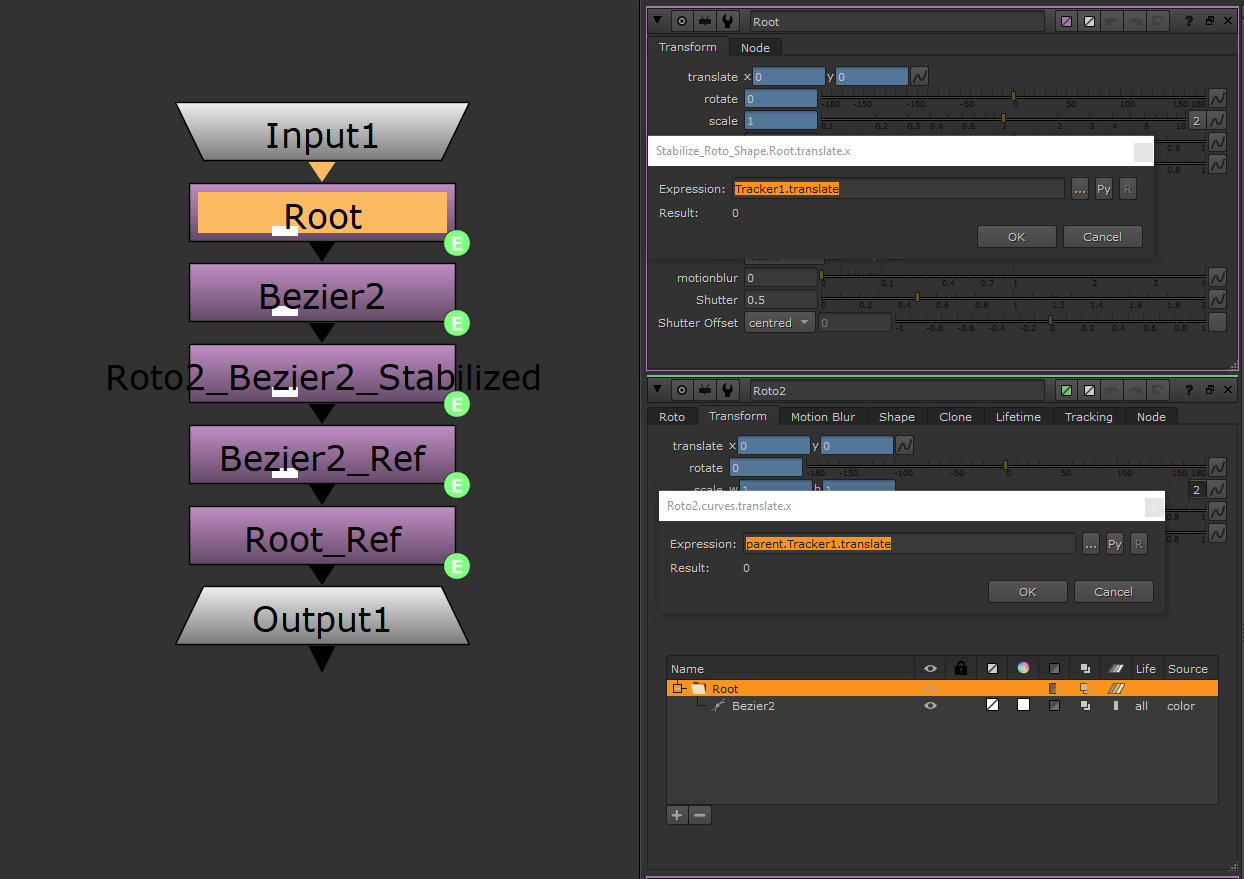Screen dimensions: 1244x879
Task: Click the white color swatch for Bezier2
Action: tap(1023, 706)
